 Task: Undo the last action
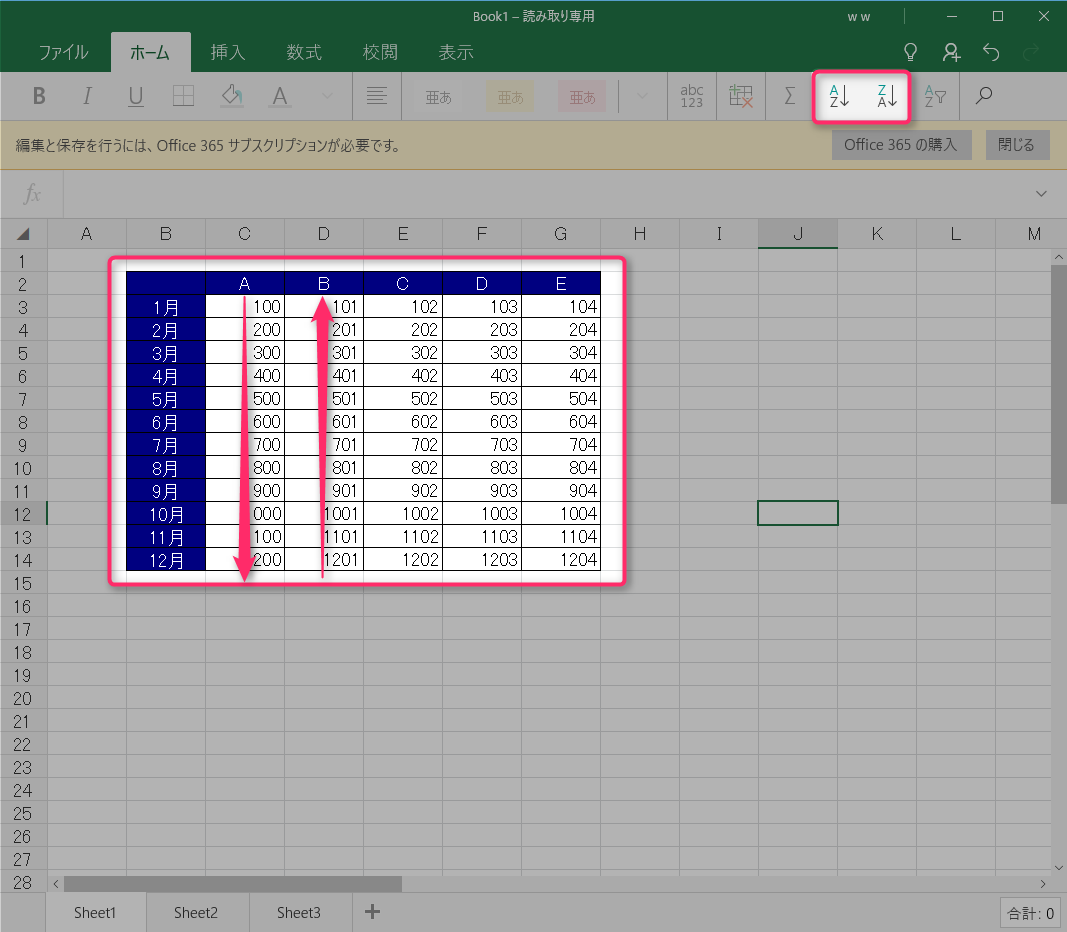point(991,52)
